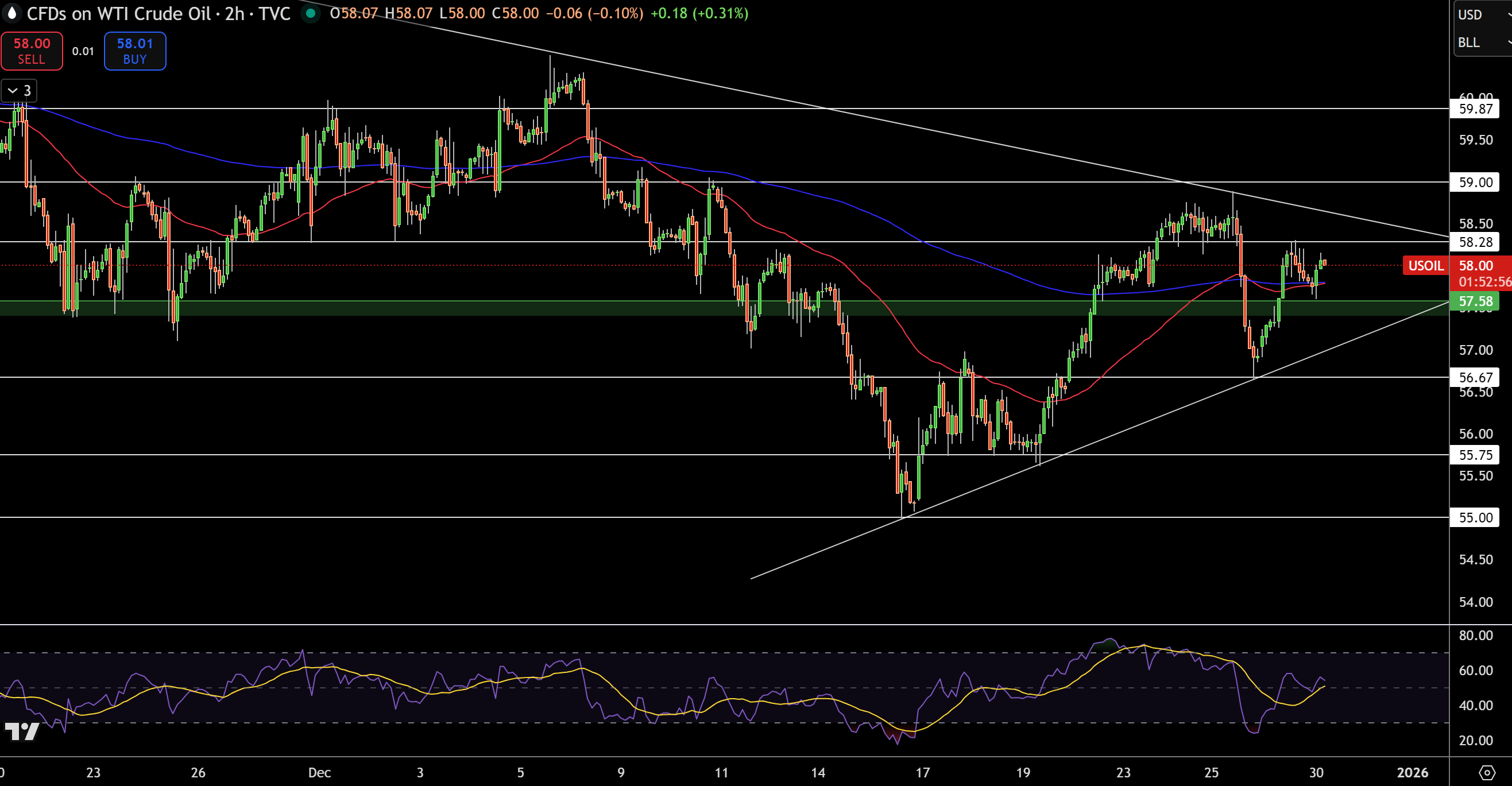
Task: Click the 56.67 support level tag
Action: tap(1475, 377)
